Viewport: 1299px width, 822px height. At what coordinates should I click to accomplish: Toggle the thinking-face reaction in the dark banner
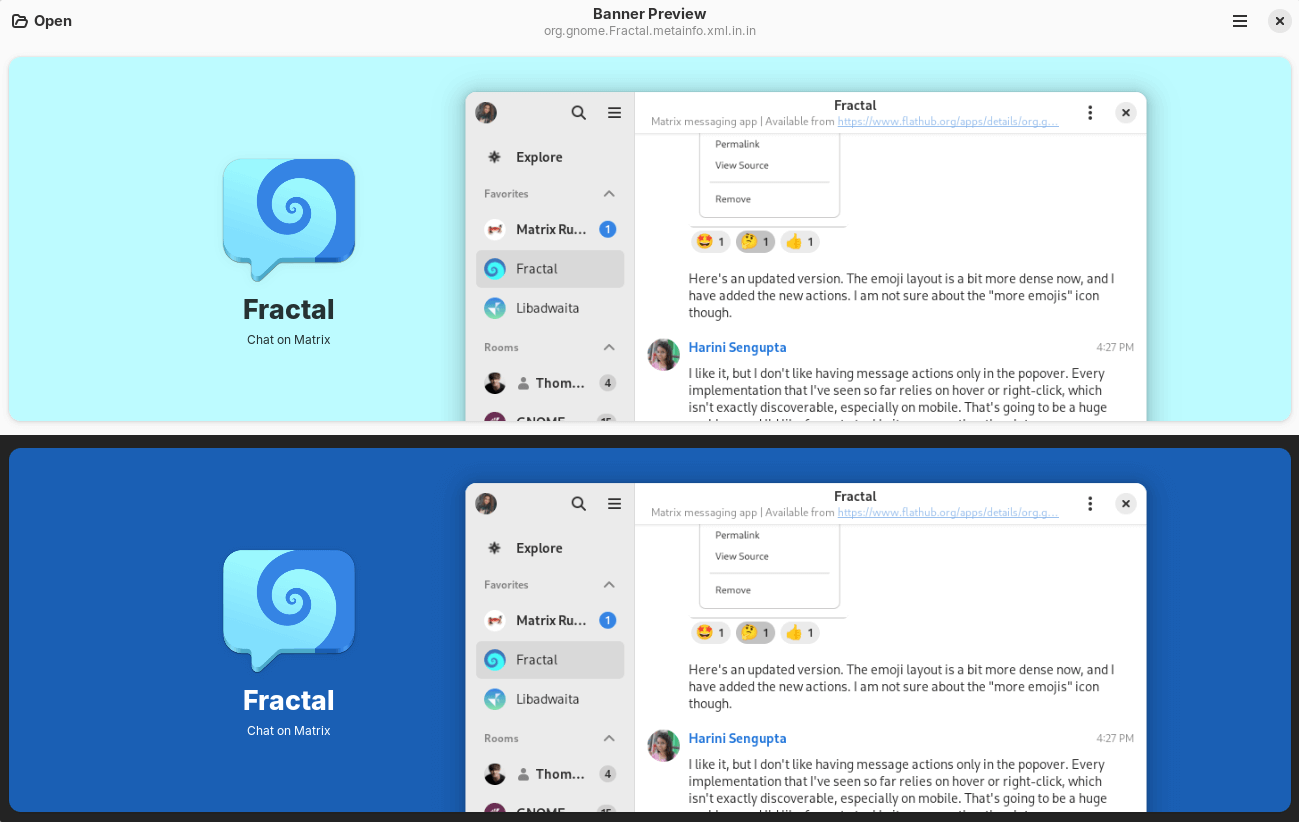pyautogui.click(x=756, y=632)
